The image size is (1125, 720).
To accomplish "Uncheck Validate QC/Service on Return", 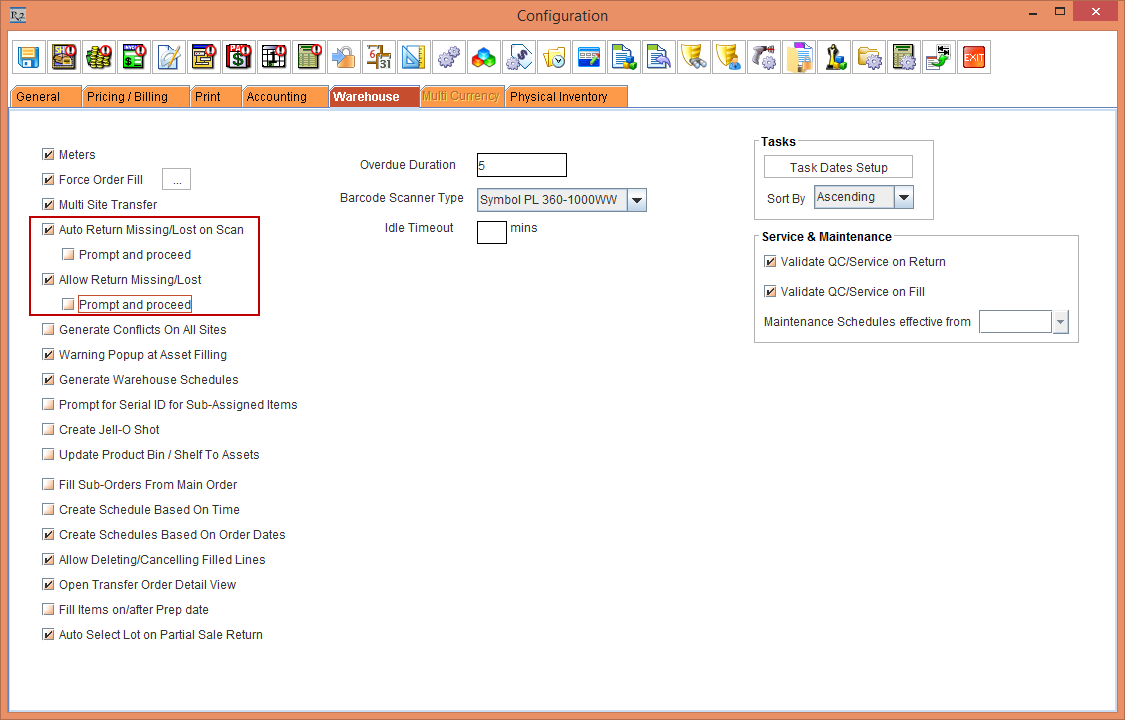I will pos(769,261).
